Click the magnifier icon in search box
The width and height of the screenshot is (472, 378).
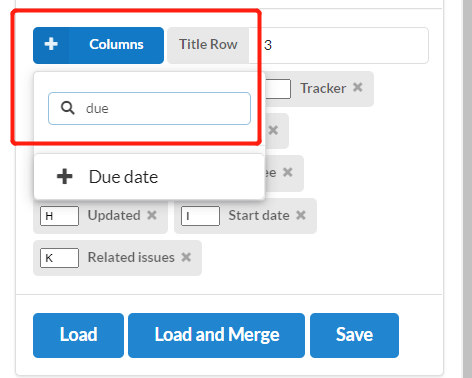click(x=68, y=108)
